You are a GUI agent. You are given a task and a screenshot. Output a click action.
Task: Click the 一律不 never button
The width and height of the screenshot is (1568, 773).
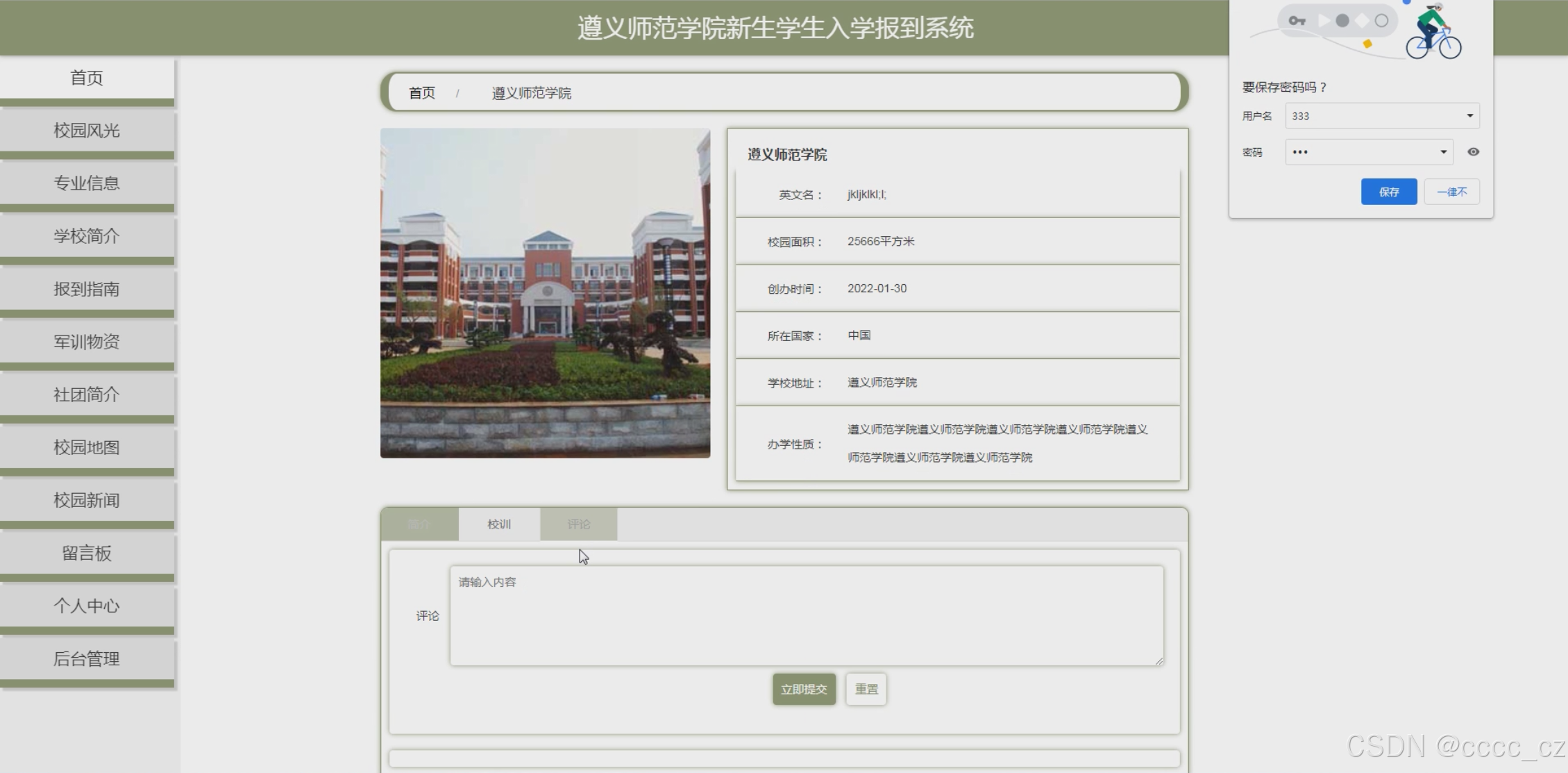1451,192
